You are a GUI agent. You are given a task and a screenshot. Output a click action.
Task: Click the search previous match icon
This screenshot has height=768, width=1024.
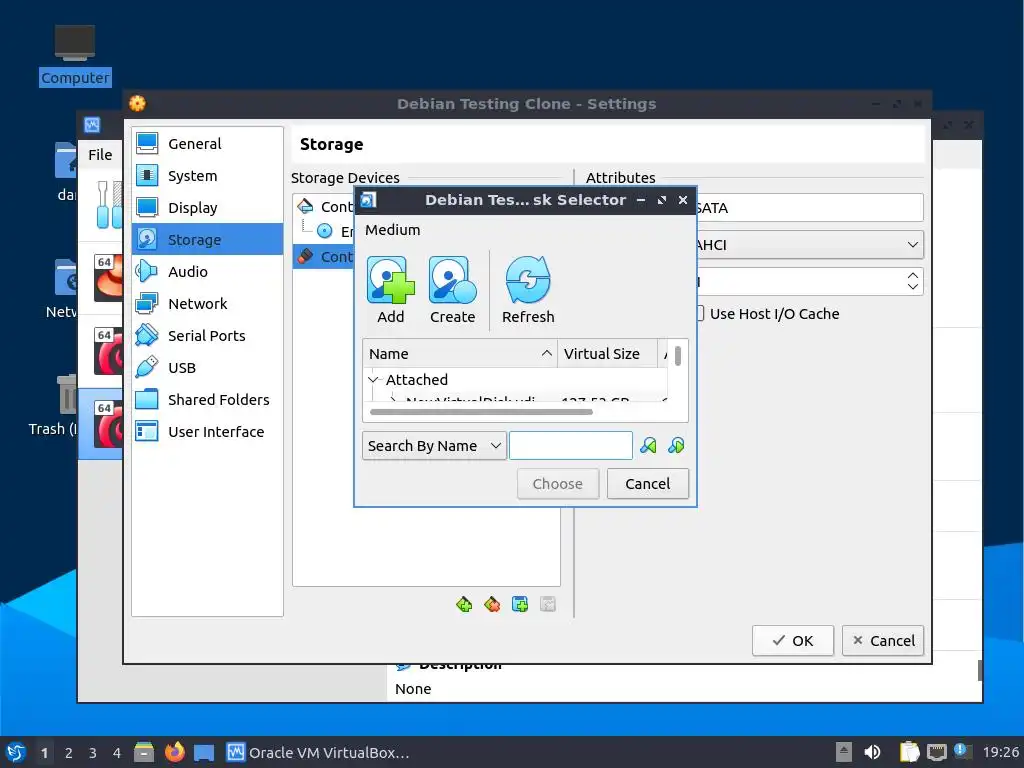coord(648,446)
